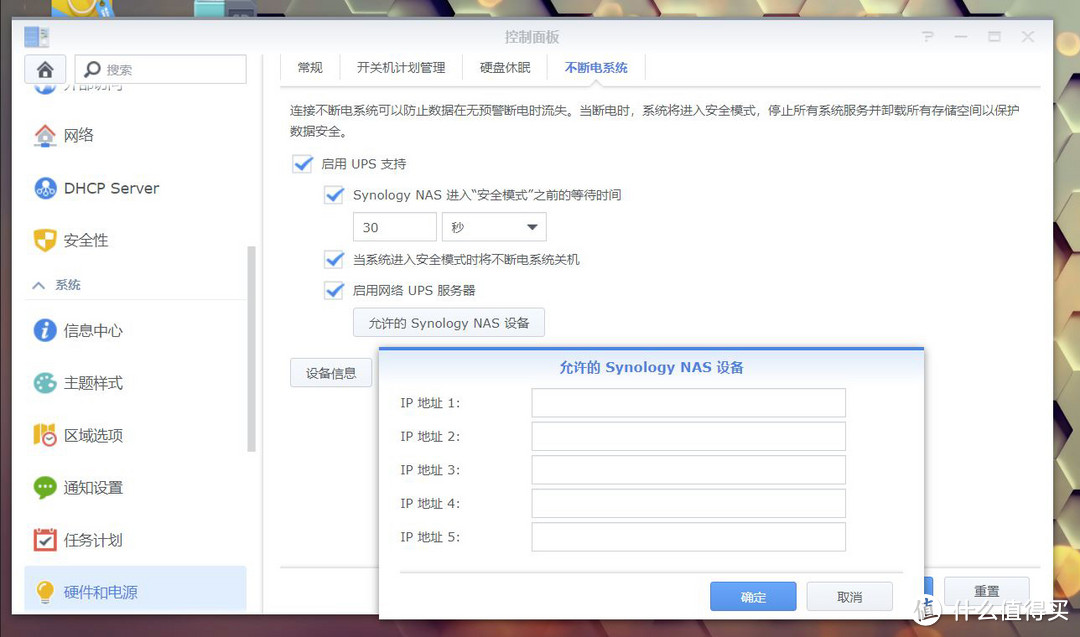Viewport: 1080px width, 637px height.
Task: Select 区域选项 in the sidebar
Action: pyautogui.click(x=135, y=435)
